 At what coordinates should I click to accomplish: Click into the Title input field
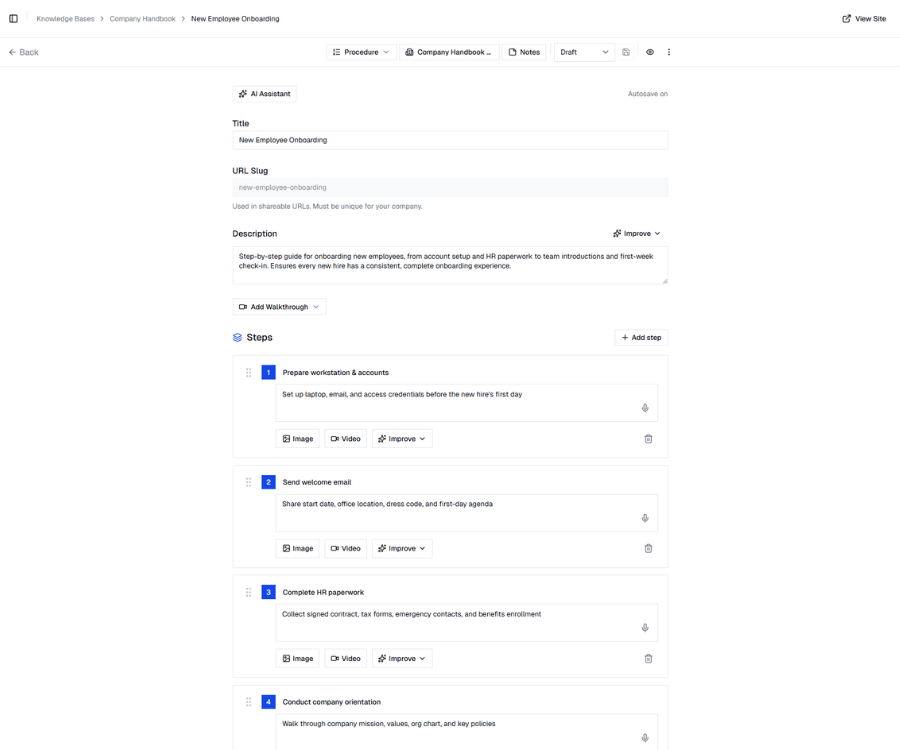point(450,140)
